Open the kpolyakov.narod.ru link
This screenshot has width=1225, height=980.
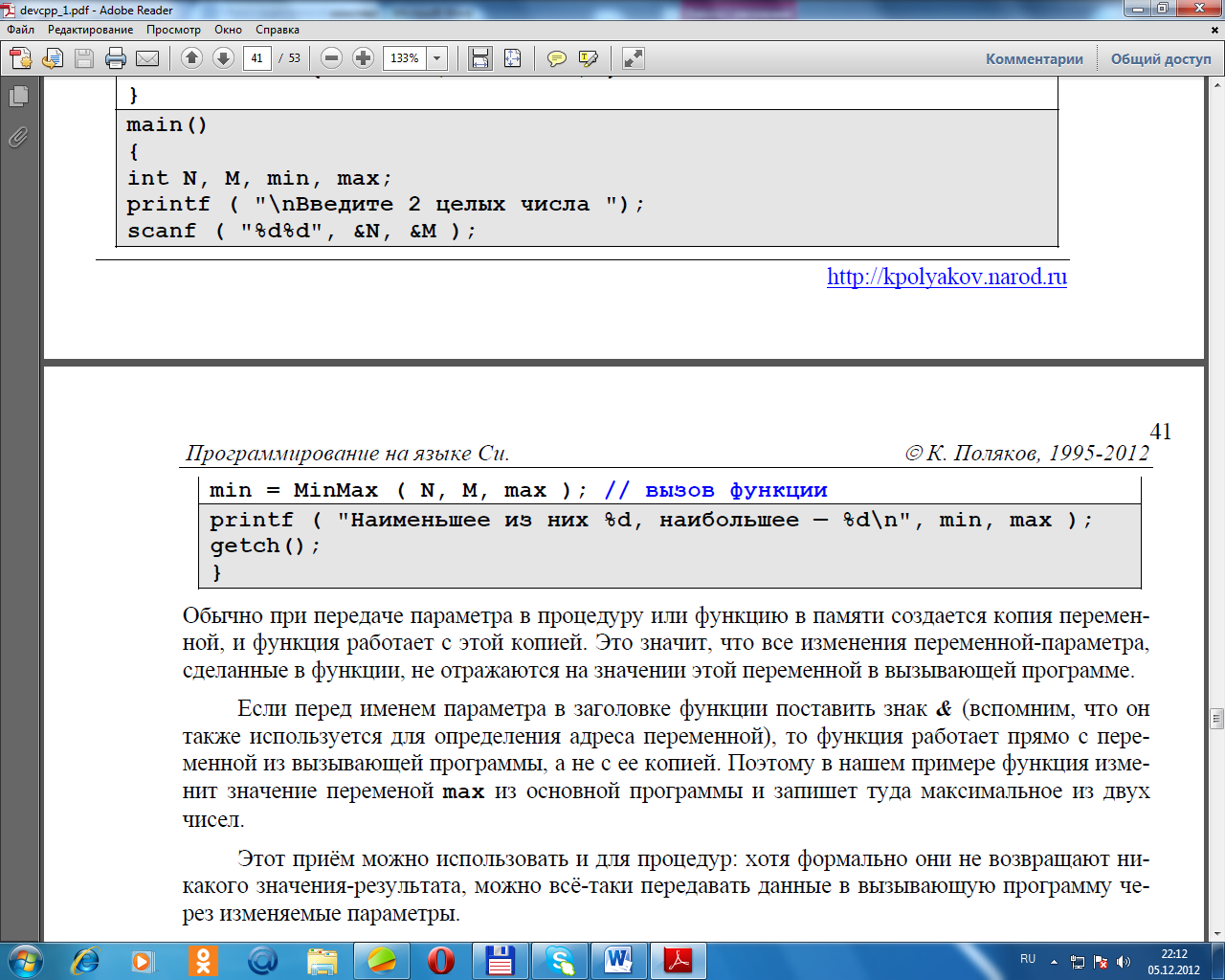(947, 277)
